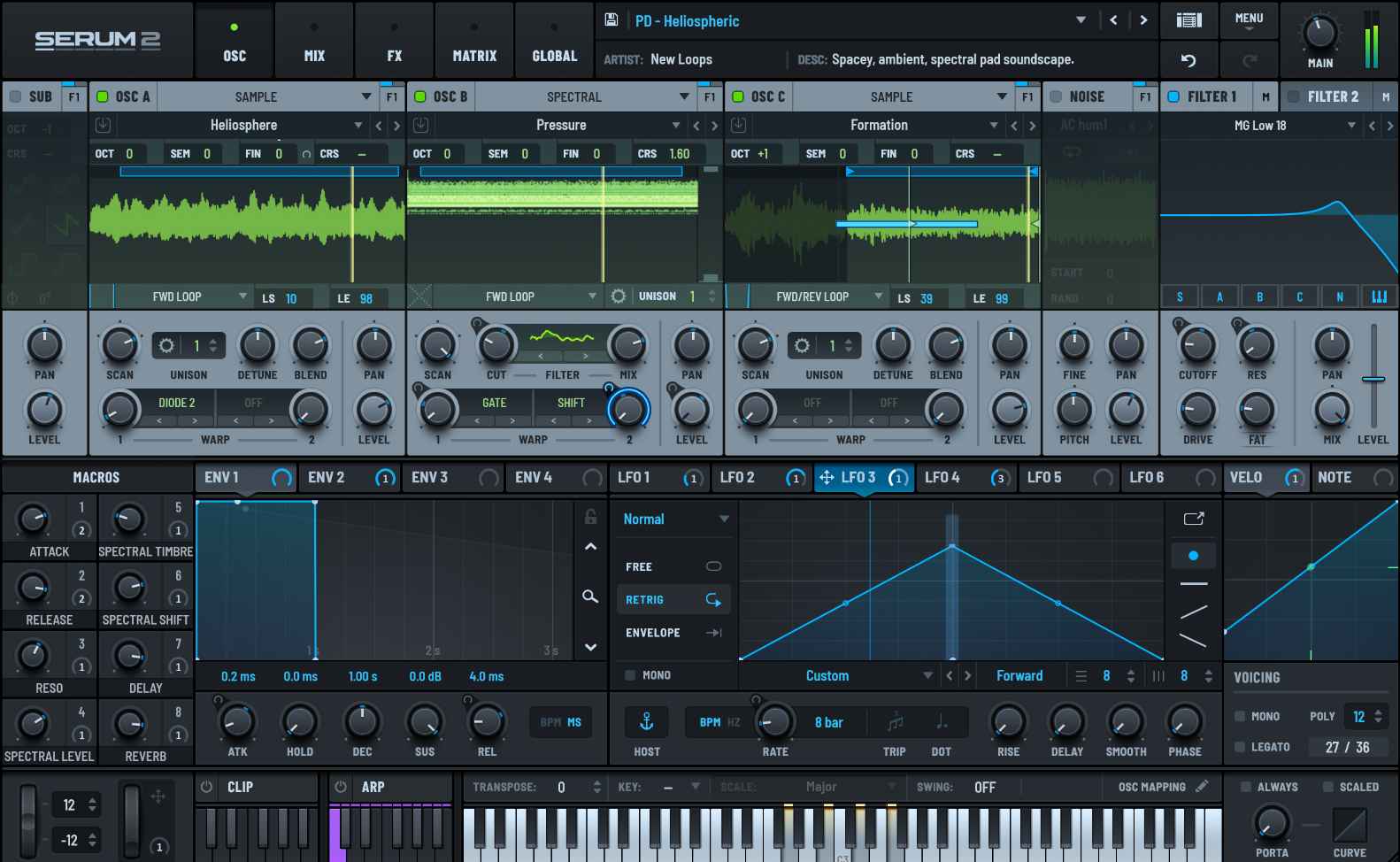Open the top-right MENU button
This screenshot has height=862, width=1400.
(1249, 19)
